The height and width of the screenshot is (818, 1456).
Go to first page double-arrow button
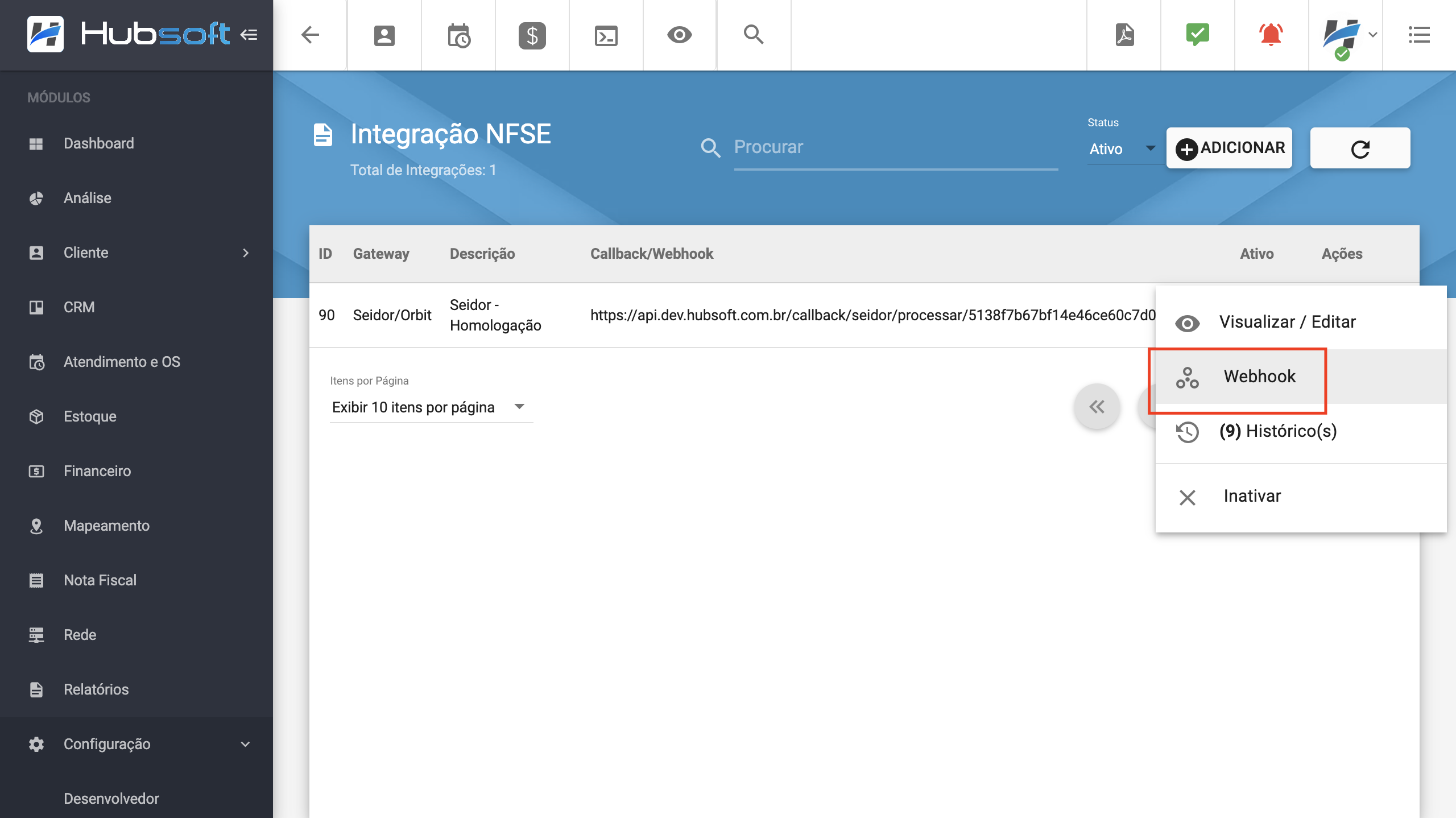(x=1097, y=407)
